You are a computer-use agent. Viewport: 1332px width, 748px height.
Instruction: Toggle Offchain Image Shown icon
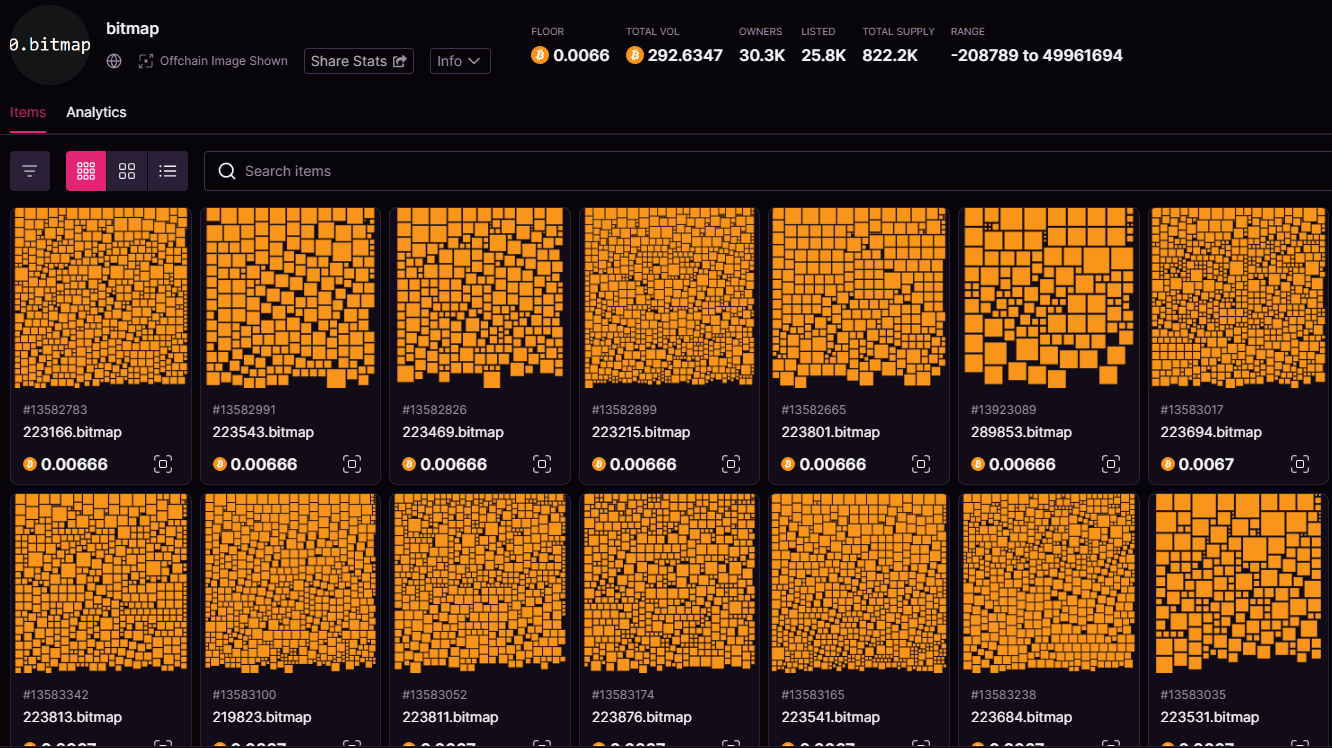[x=147, y=61]
